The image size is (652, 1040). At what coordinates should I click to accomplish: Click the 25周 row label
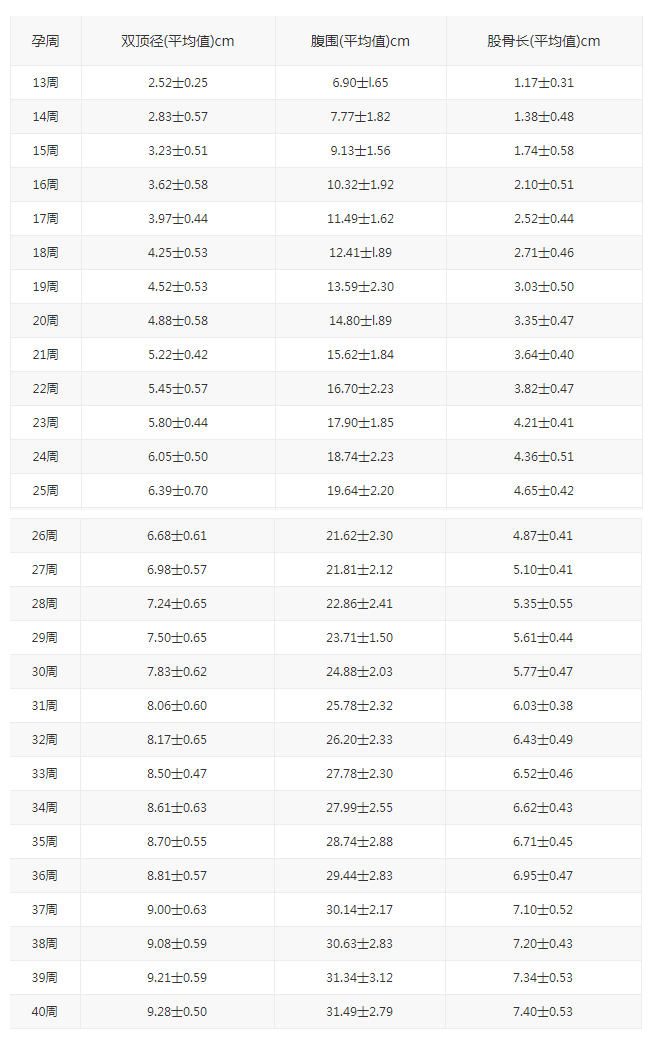[x=46, y=491]
